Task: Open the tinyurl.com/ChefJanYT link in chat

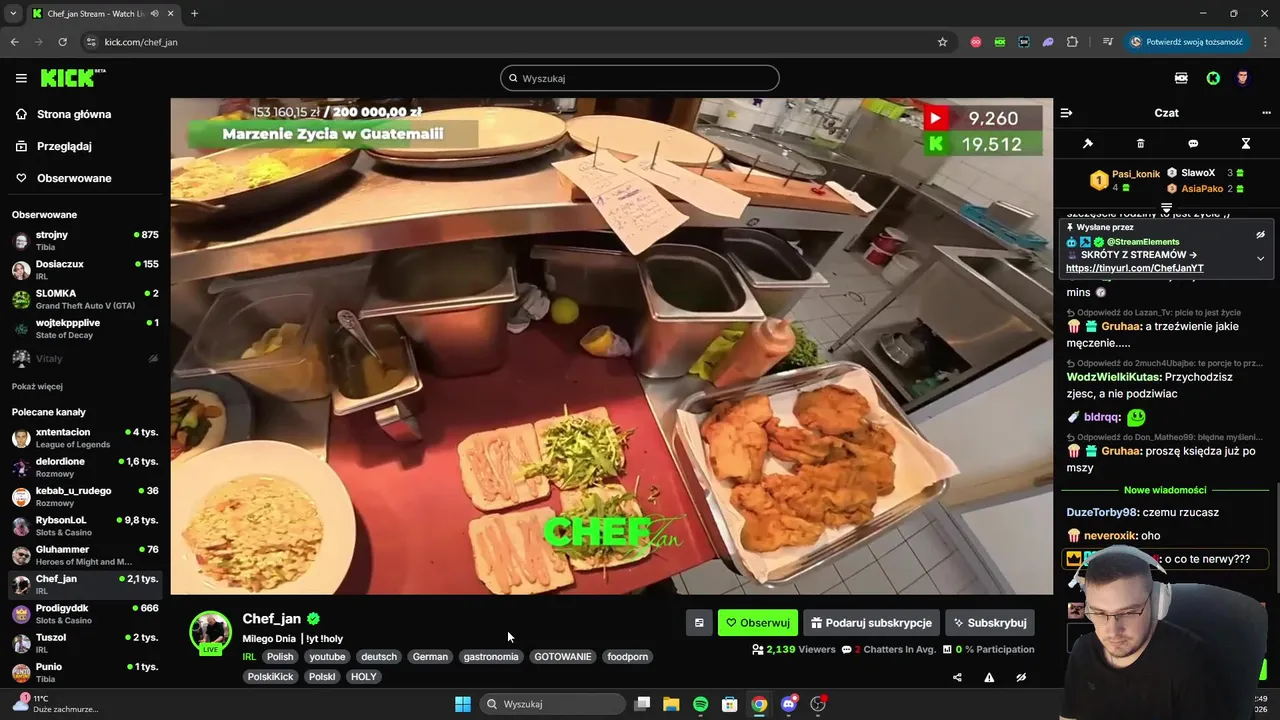Action: coord(1134,268)
